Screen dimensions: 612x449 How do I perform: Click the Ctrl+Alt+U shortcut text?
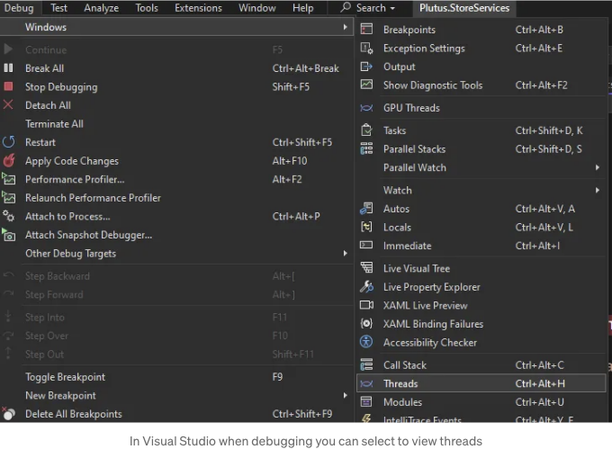tap(539, 402)
